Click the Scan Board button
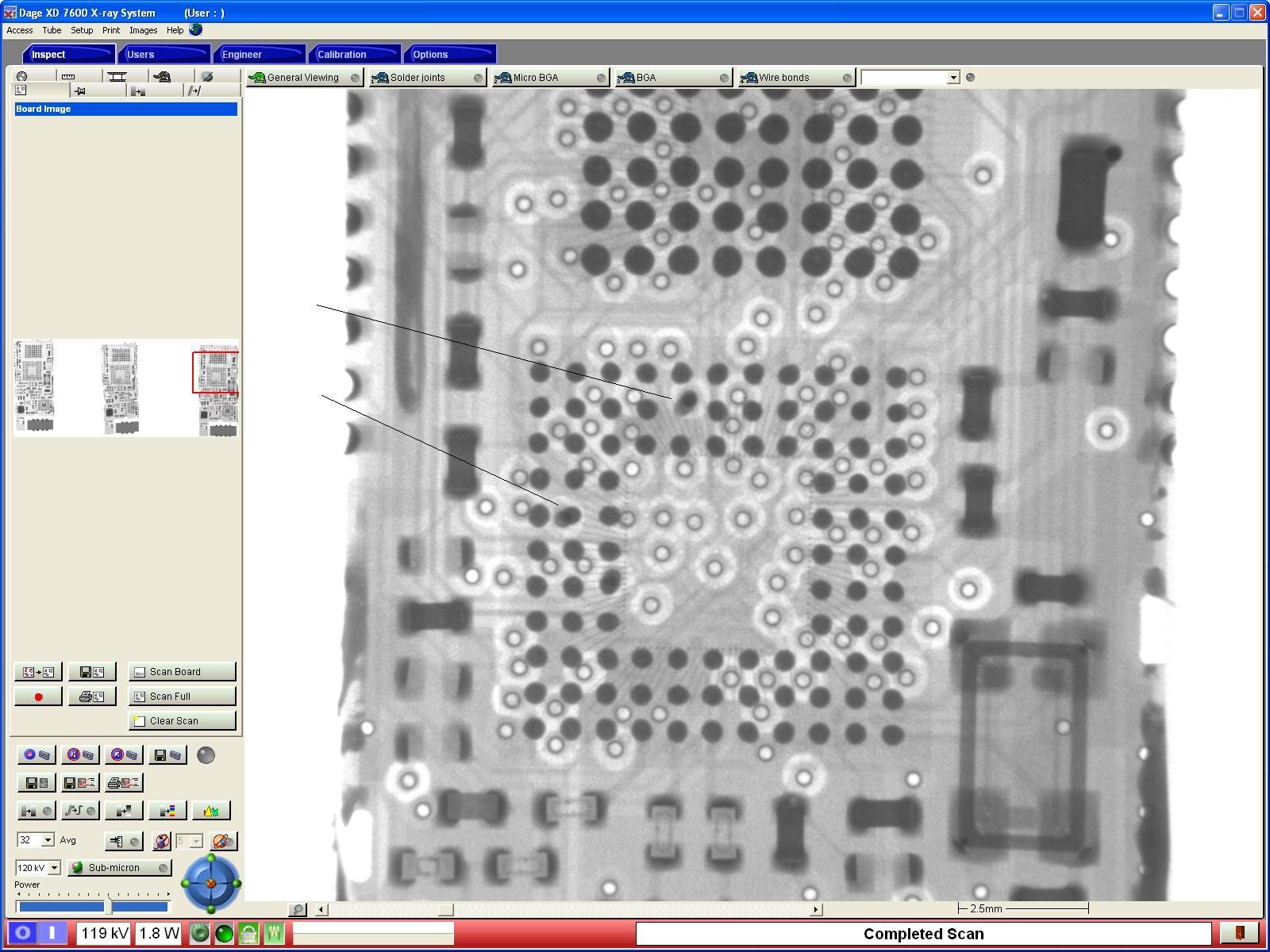 [x=182, y=672]
